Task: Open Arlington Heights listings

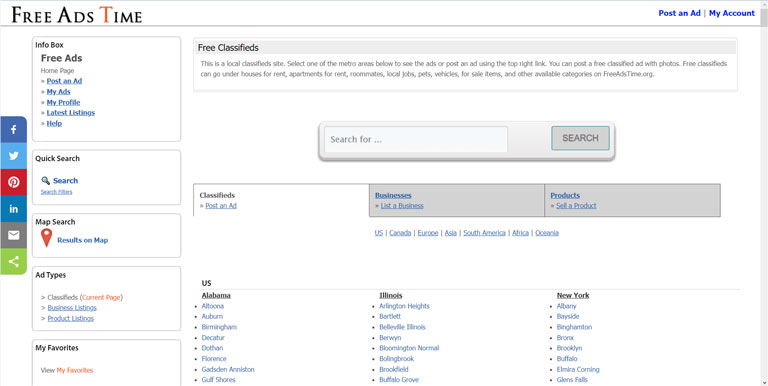Action: click(x=404, y=306)
